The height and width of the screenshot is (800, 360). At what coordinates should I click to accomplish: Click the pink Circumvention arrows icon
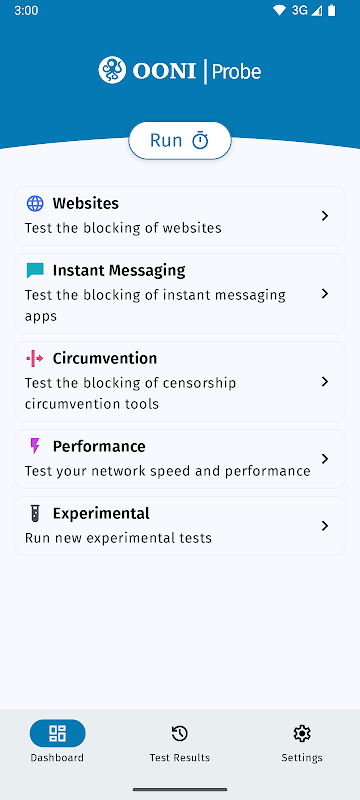click(35, 359)
